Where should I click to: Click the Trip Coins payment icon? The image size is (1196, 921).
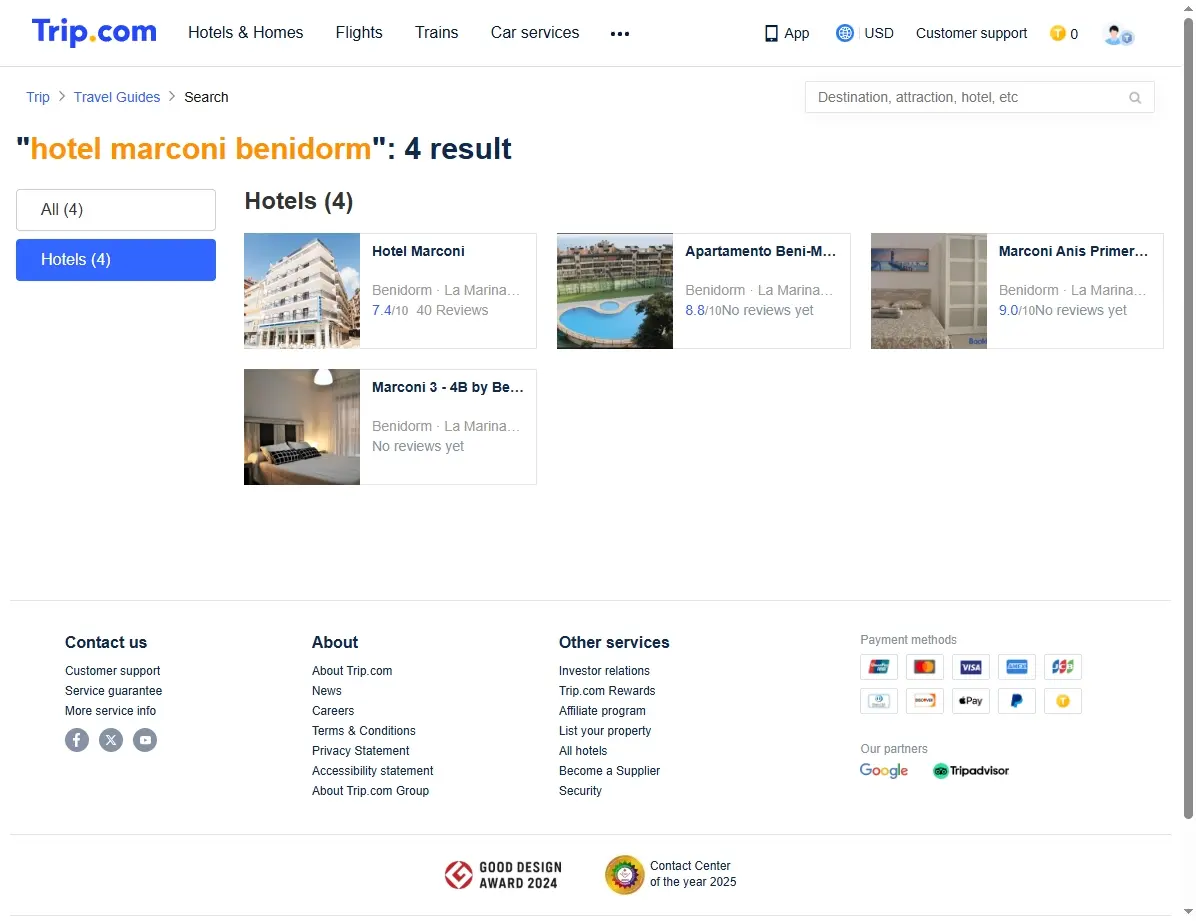[x=1063, y=700]
